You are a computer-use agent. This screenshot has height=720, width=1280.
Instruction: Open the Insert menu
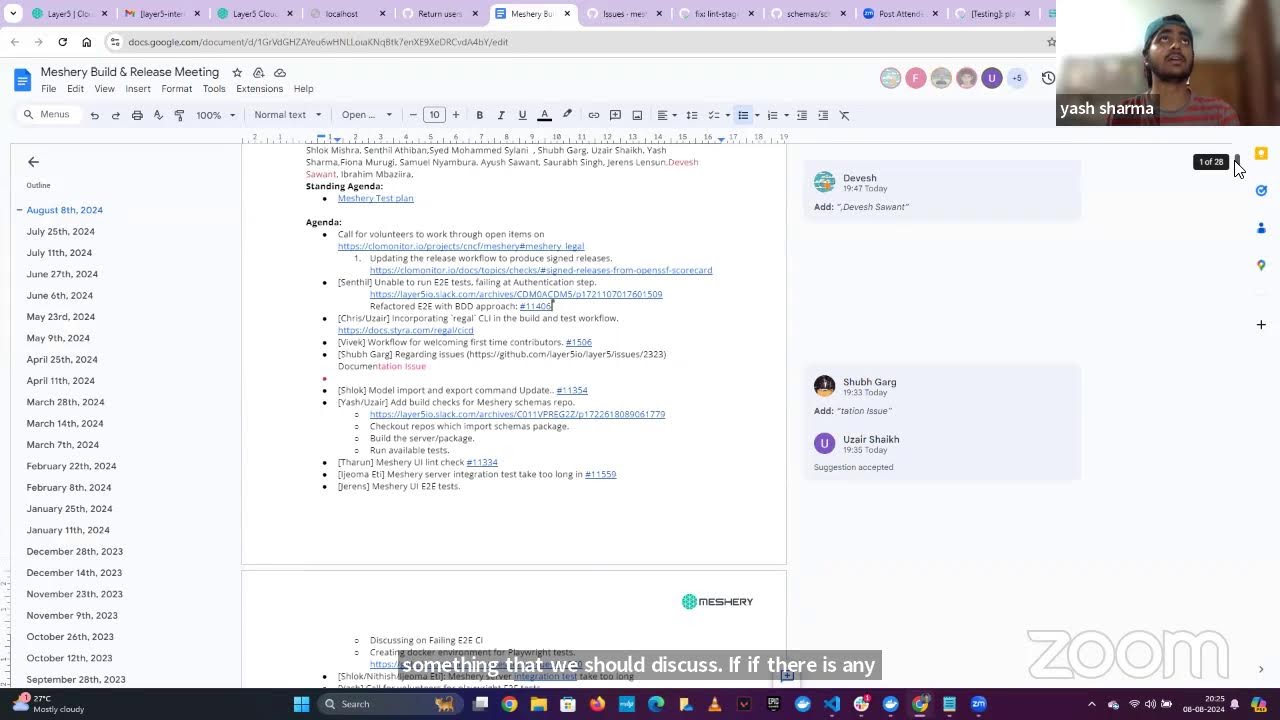pyautogui.click(x=138, y=89)
